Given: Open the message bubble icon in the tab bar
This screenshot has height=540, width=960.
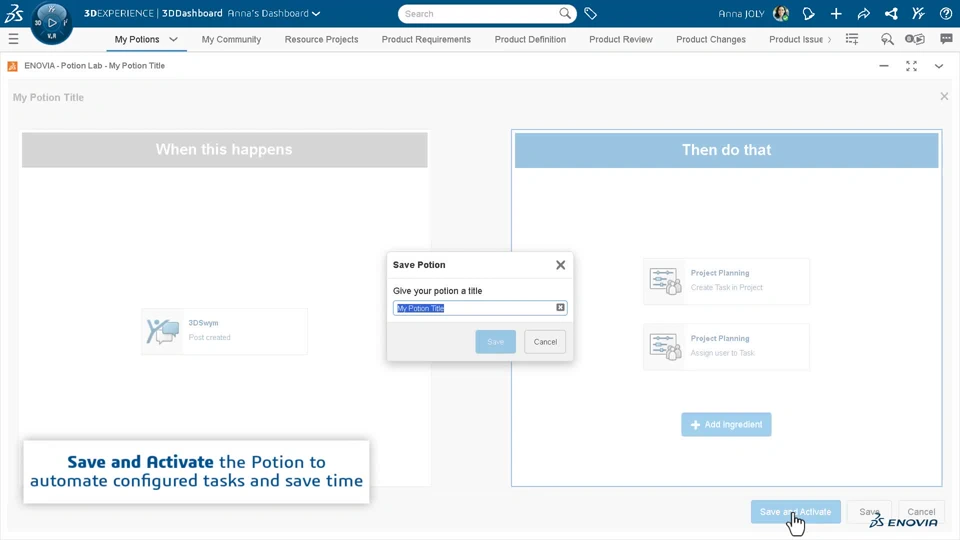Looking at the screenshot, I should point(946,39).
